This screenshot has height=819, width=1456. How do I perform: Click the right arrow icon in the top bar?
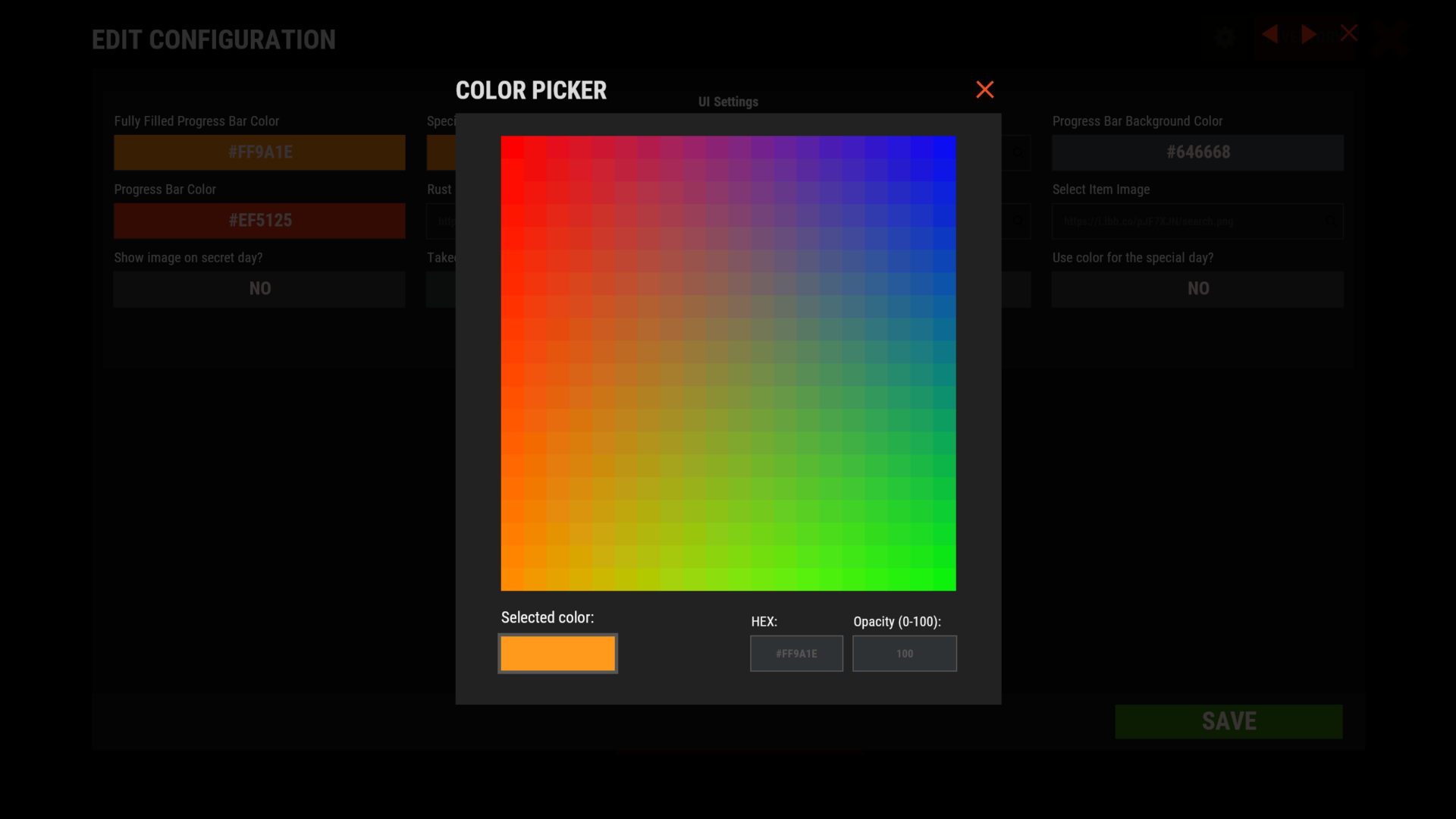pyautogui.click(x=1309, y=34)
